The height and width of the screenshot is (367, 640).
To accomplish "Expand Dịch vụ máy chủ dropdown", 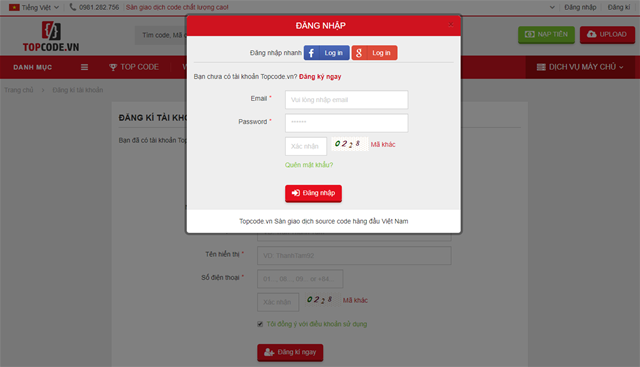I will pos(580,67).
